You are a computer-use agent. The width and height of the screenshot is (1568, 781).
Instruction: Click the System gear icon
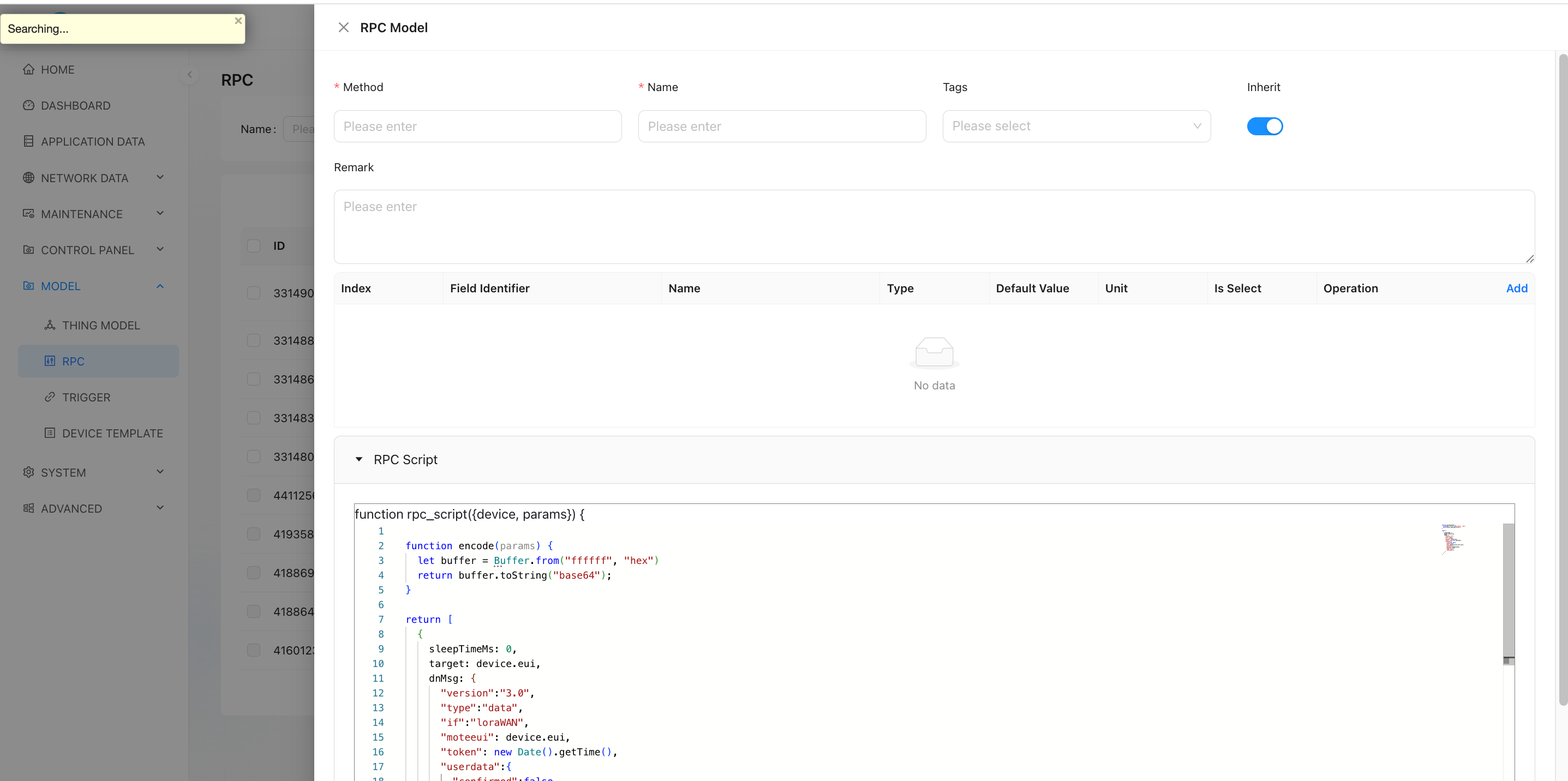[x=28, y=472]
